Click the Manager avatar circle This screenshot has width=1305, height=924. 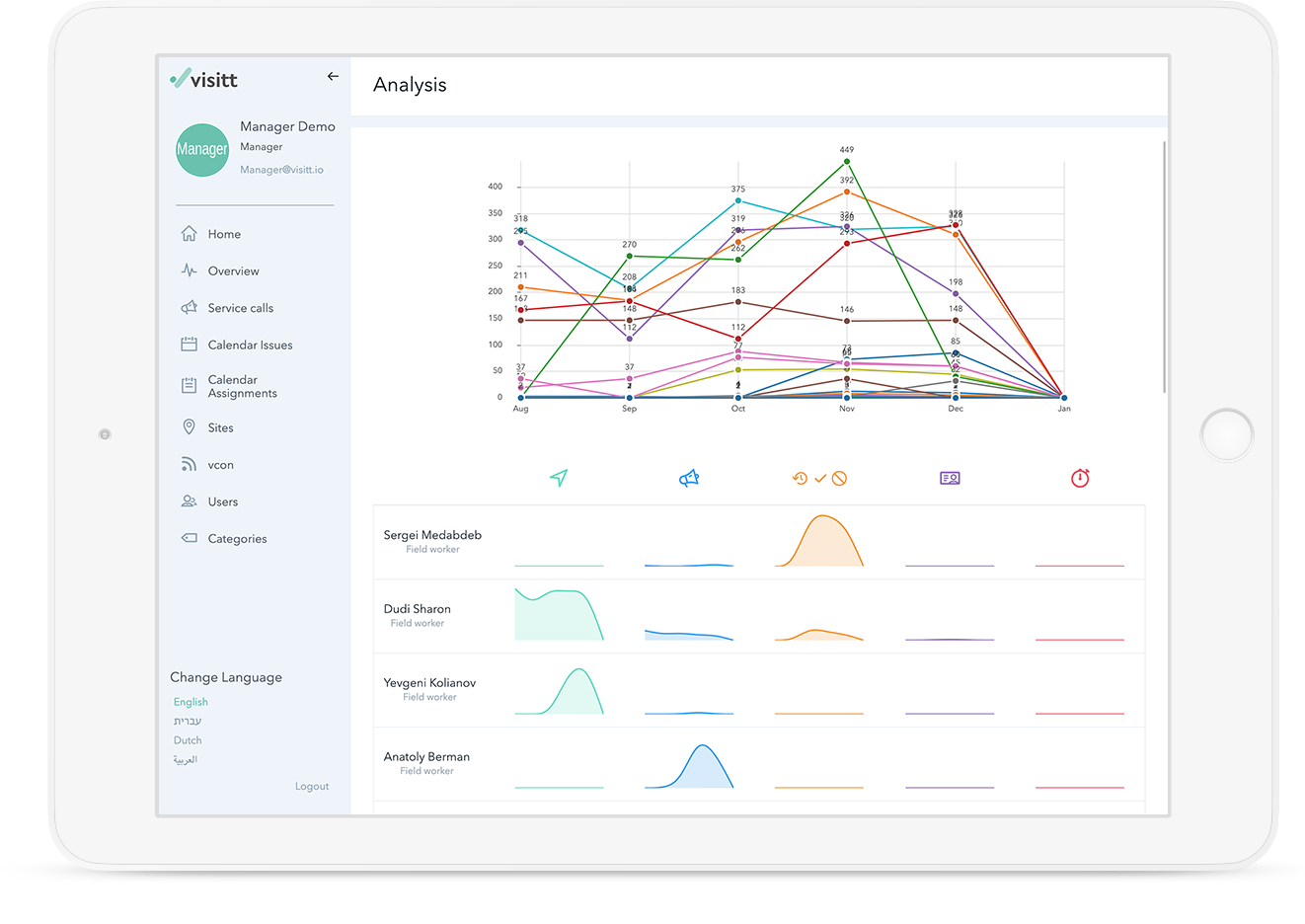(202, 150)
